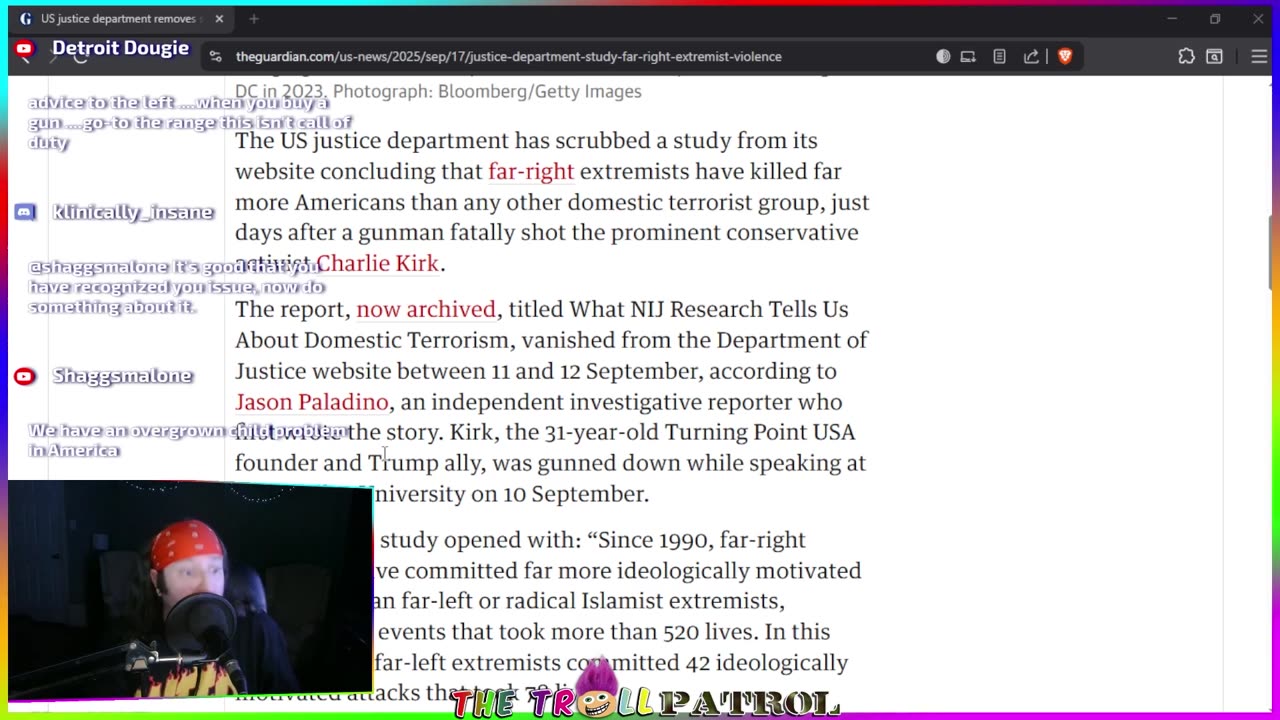Toggle the reader mode page icon
The image size is (1280, 720).
(x=999, y=57)
